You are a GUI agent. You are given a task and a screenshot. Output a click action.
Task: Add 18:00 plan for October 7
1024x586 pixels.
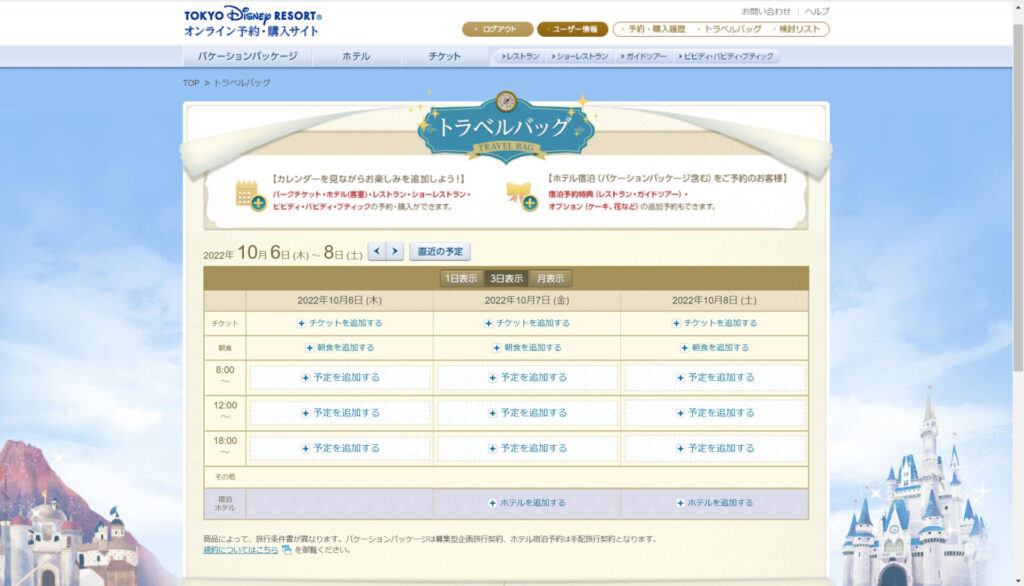(527, 448)
